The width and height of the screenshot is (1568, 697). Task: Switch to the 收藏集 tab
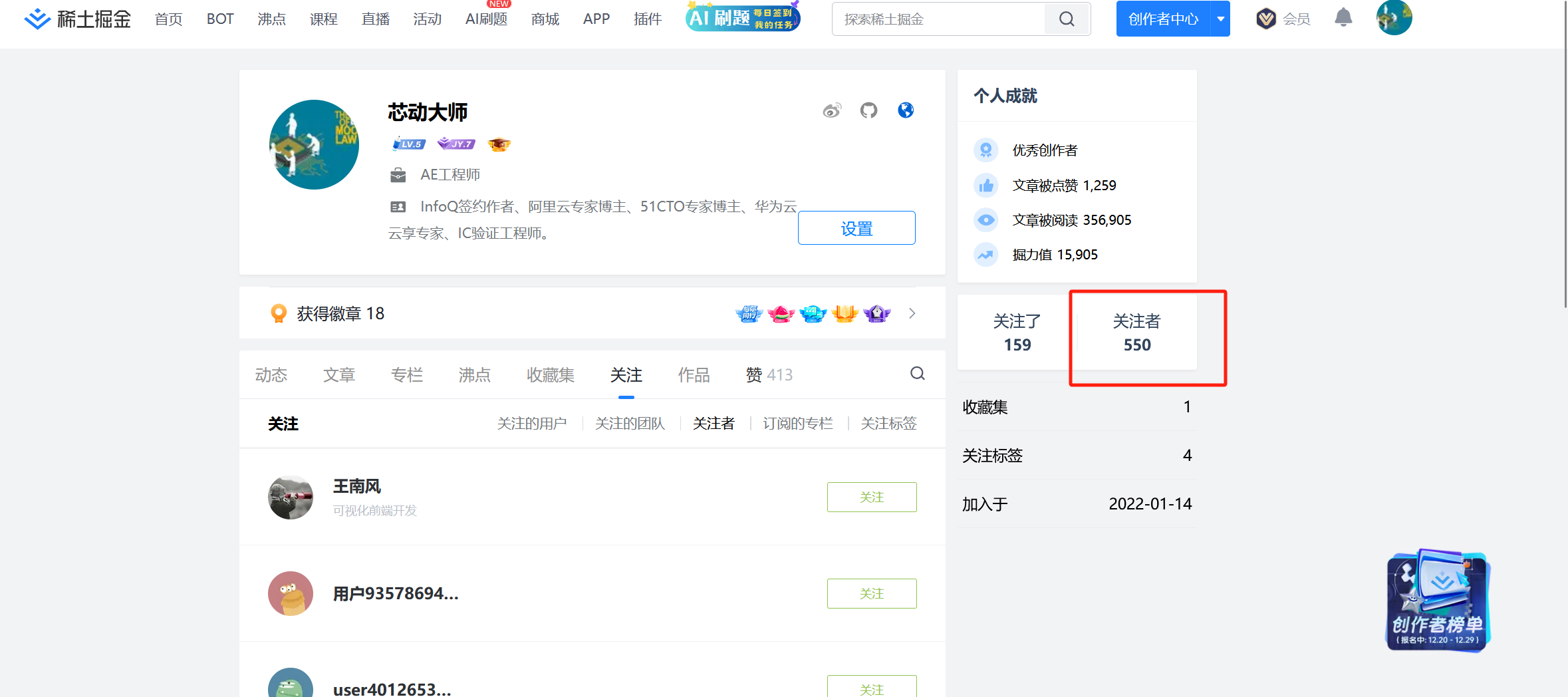coord(551,374)
